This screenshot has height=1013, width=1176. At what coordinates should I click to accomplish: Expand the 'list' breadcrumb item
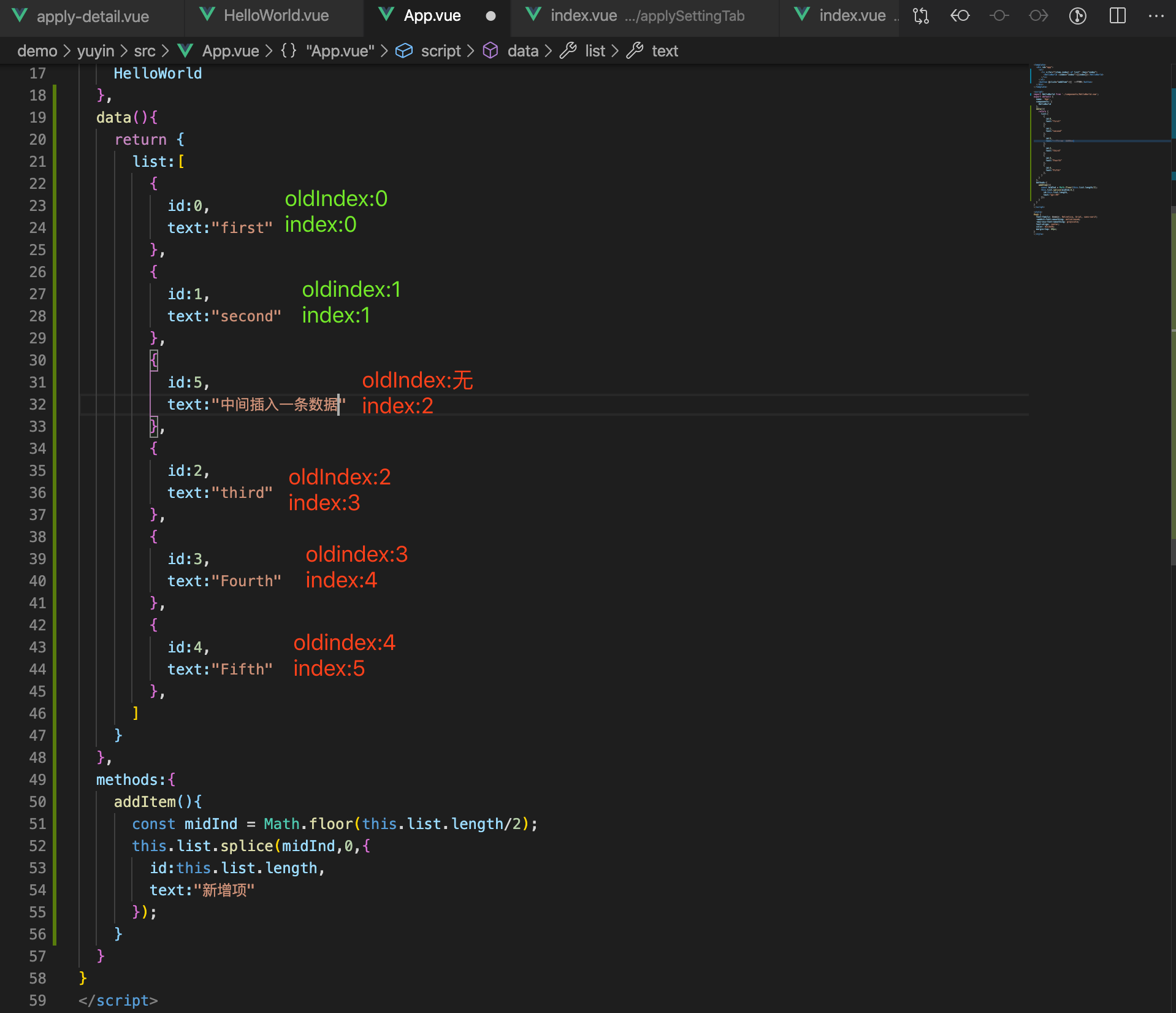tap(594, 51)
